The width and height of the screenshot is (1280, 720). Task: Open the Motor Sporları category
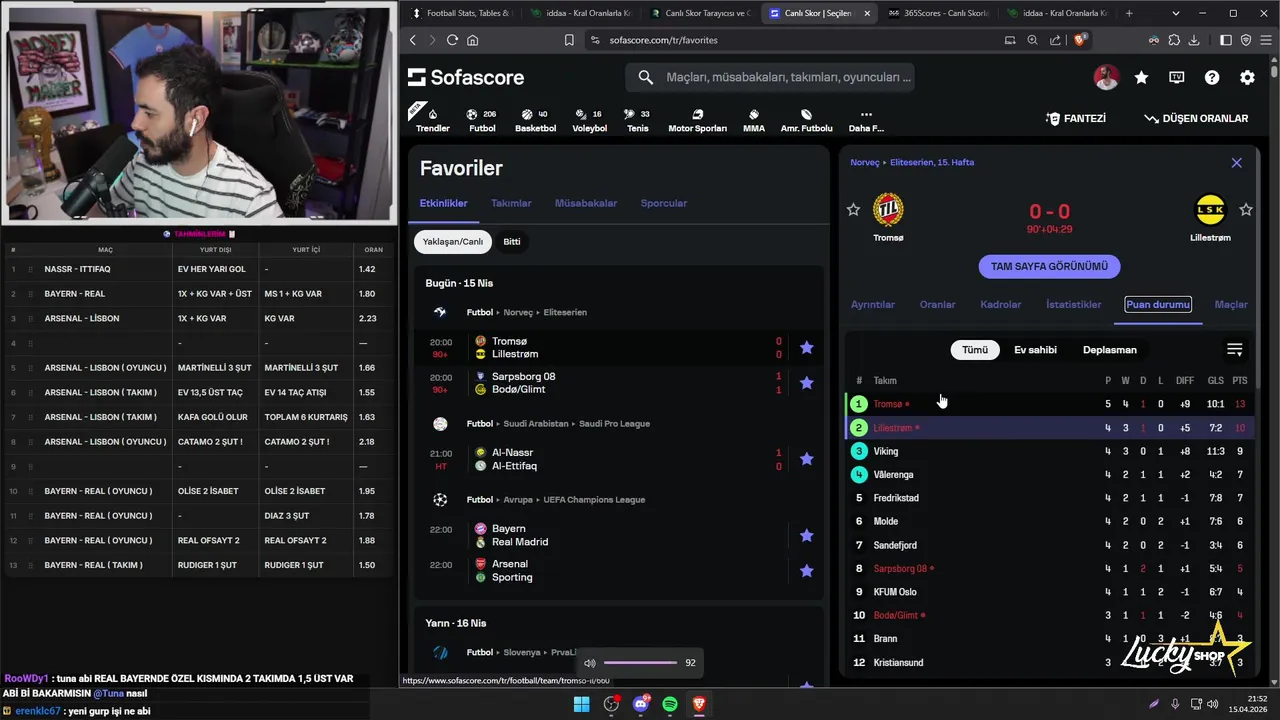coord(697,120)
